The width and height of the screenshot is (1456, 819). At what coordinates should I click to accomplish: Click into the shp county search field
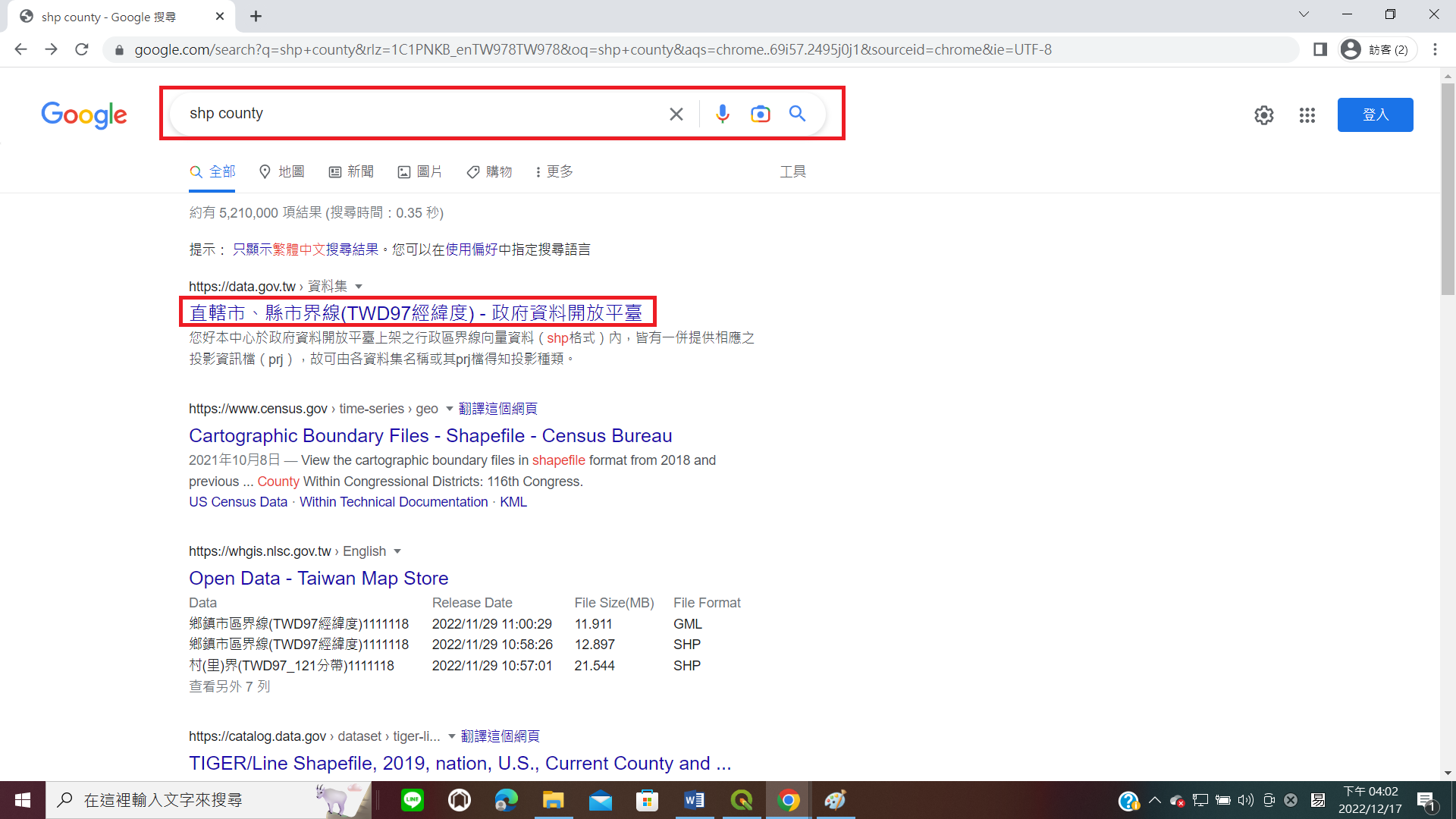tap(417, 114)
